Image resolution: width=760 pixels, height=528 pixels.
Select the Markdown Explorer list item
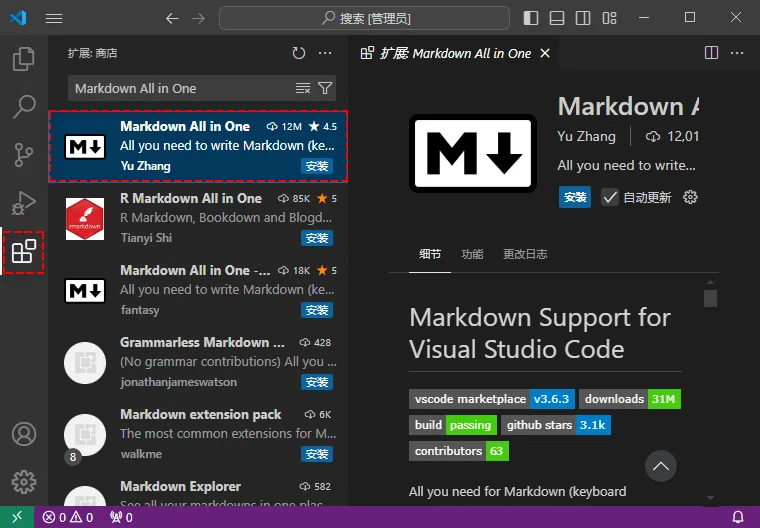tap(198, 489)
